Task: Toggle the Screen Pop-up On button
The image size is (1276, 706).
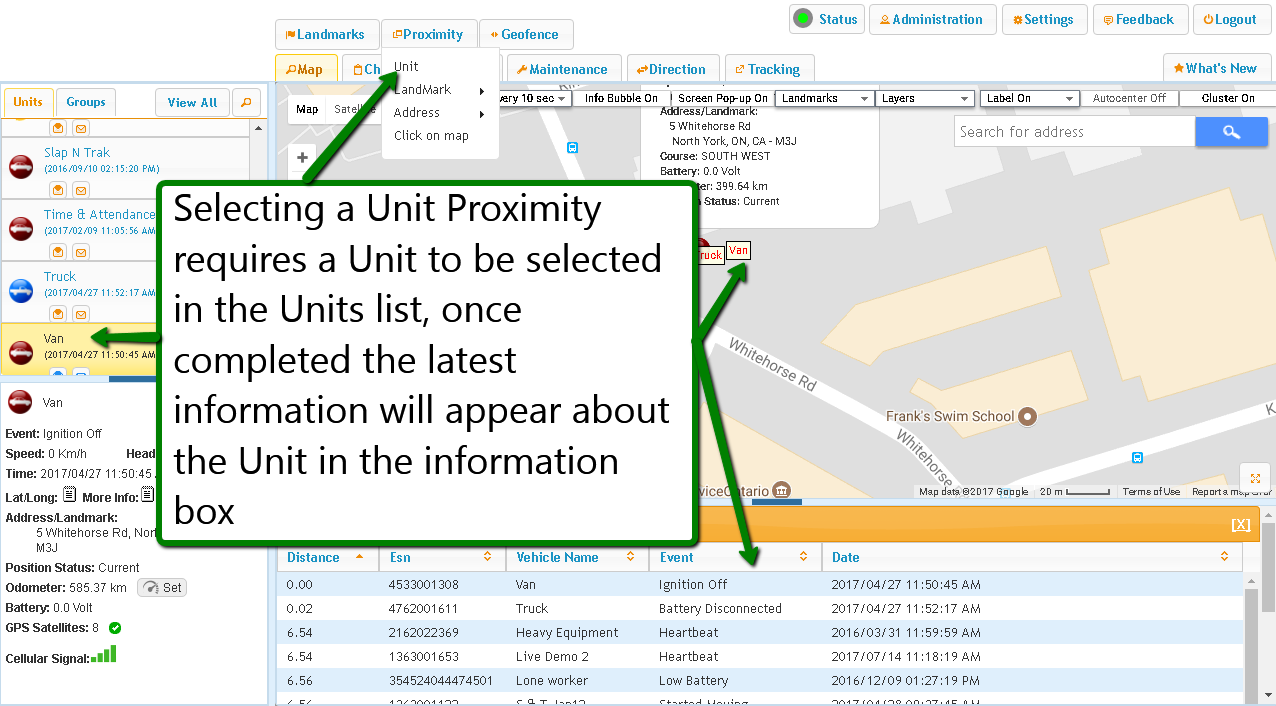Action: (723, 98)
